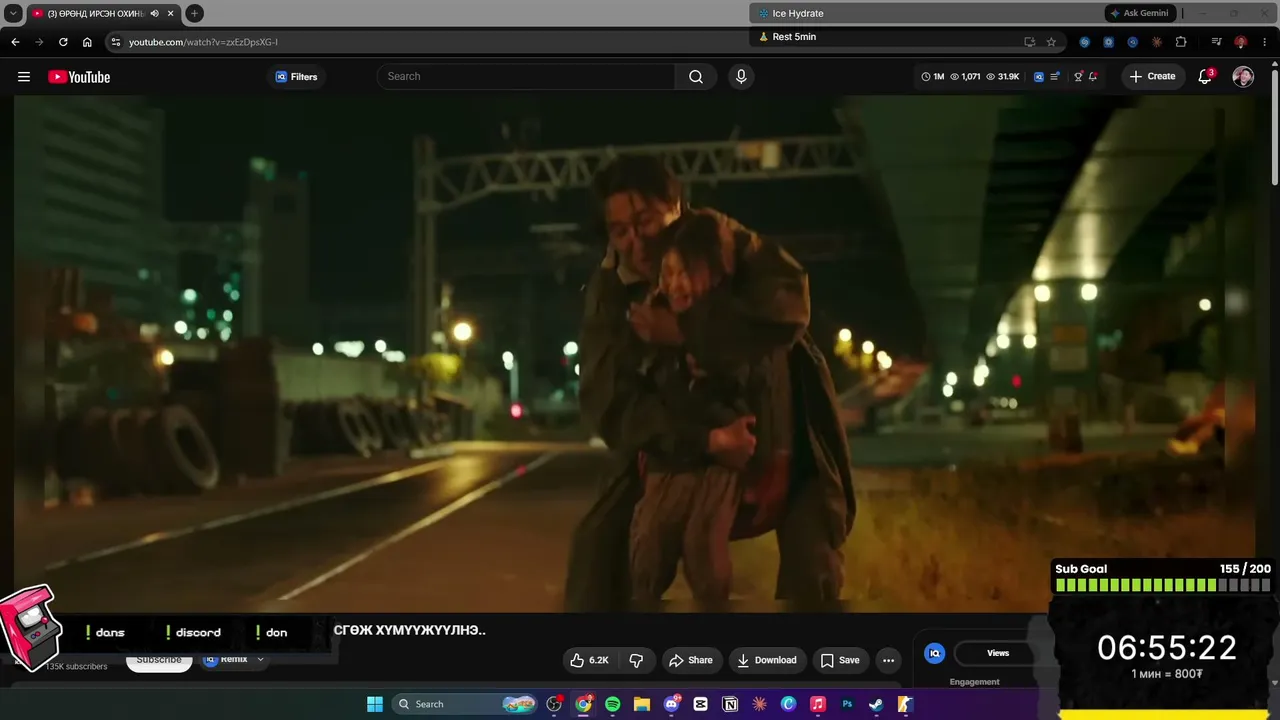1280x720 pixels.
Task: Open the Chrome three-dot menu
Action: coord(1264,42)
